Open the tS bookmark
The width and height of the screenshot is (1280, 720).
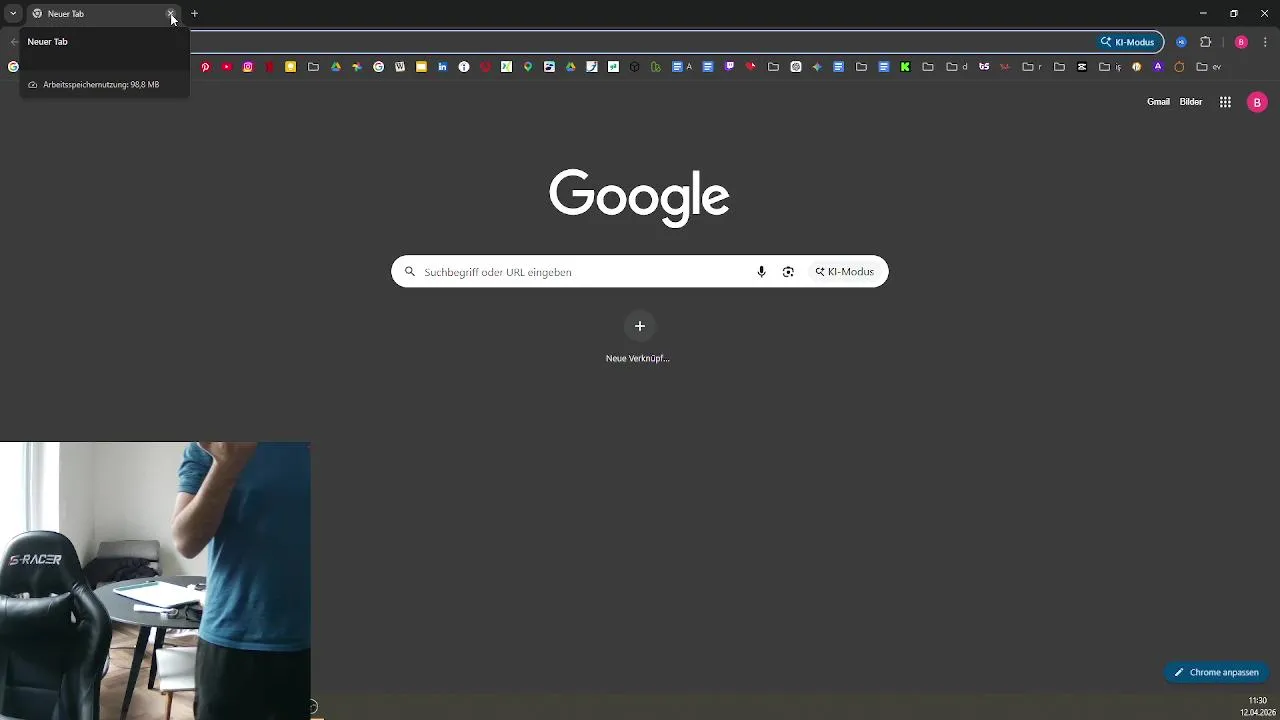point(984,67)
